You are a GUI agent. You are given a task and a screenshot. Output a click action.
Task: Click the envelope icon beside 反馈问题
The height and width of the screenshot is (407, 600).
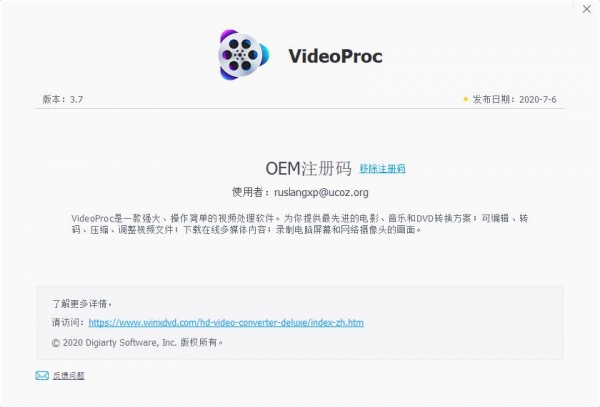pos(42,376)
